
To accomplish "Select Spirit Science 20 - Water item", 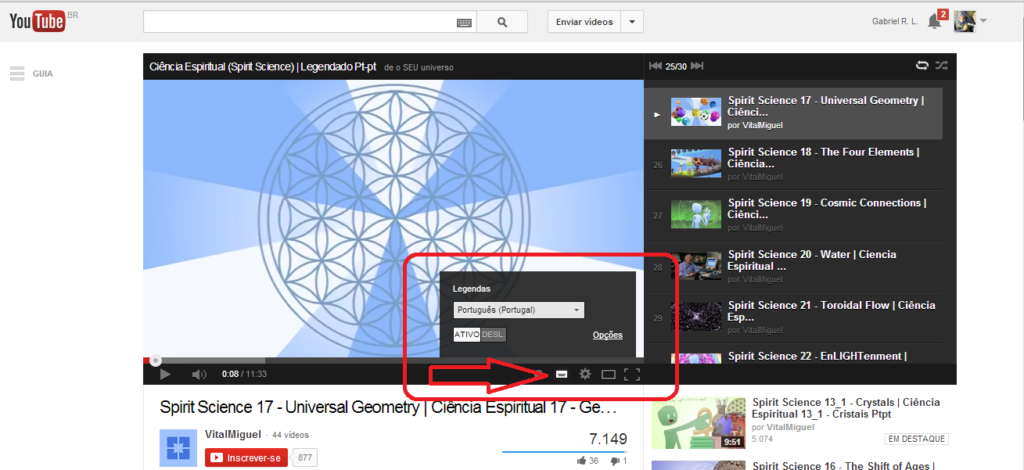I will [x=793, y=266].
